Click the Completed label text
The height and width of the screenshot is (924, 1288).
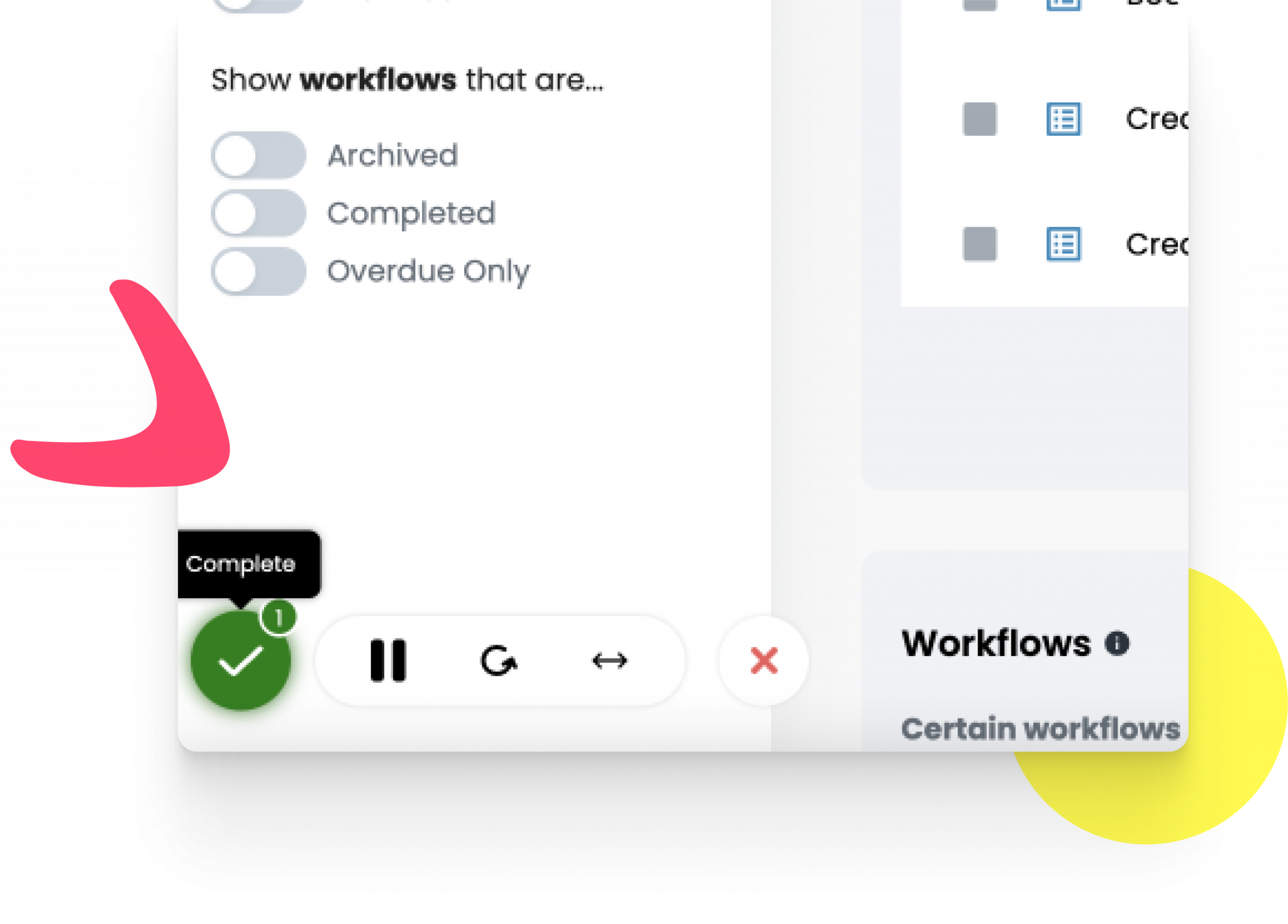click(412, 214)
